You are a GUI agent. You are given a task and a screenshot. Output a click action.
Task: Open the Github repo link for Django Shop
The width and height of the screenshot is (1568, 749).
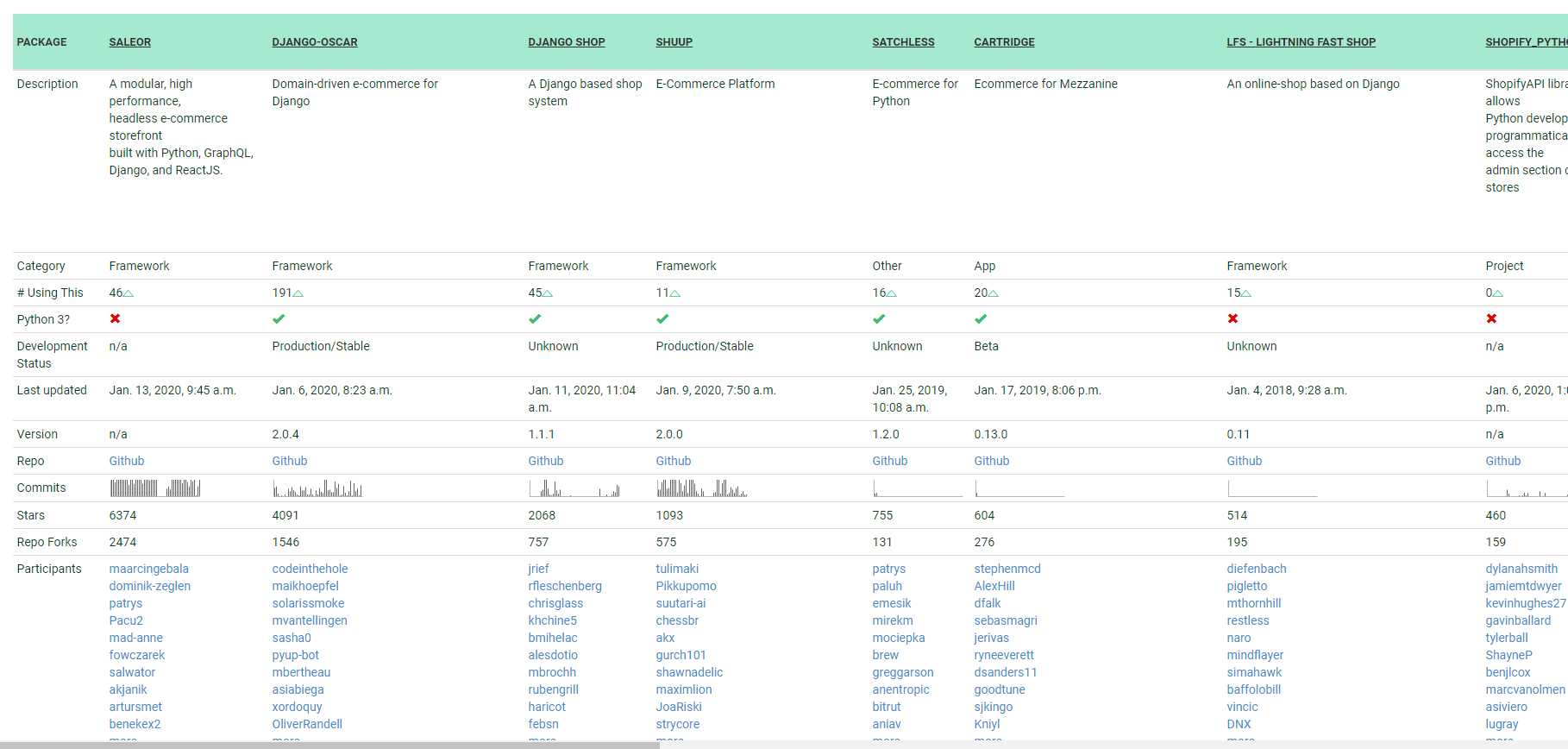[546, 461]
